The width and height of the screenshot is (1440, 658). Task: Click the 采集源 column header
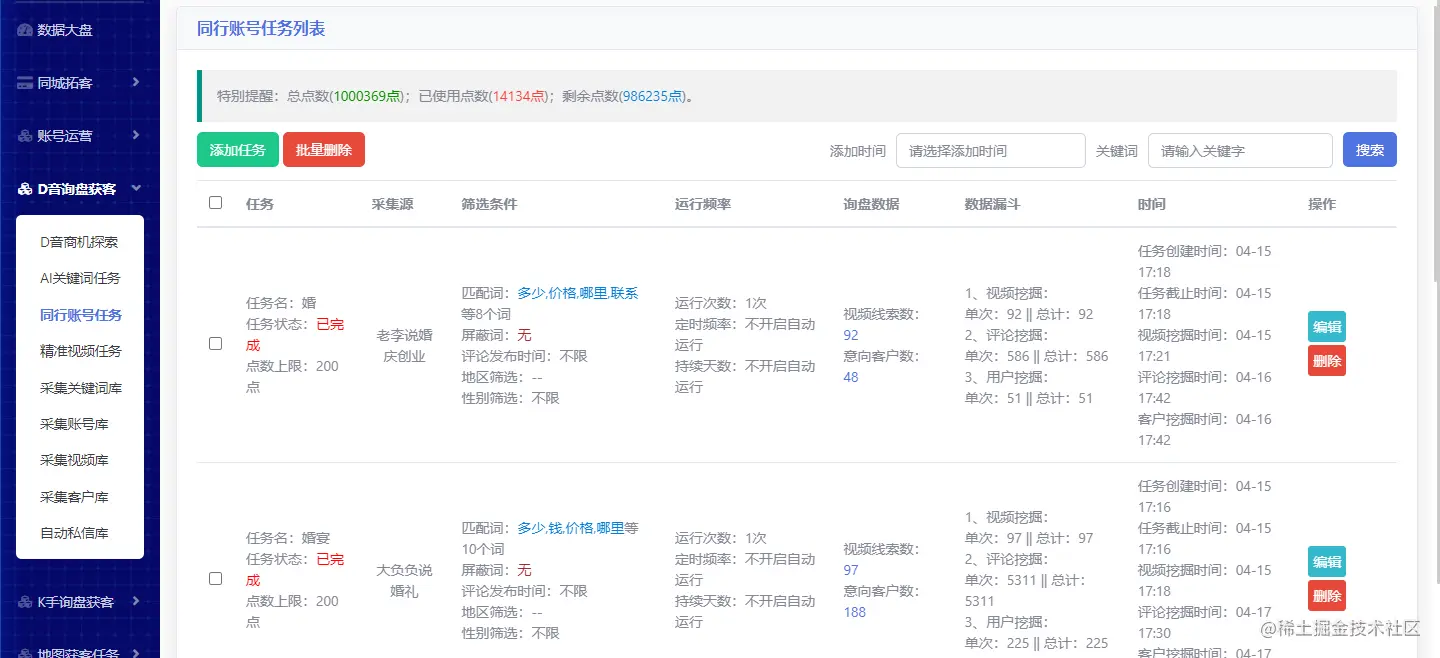(x=393, y=204)
